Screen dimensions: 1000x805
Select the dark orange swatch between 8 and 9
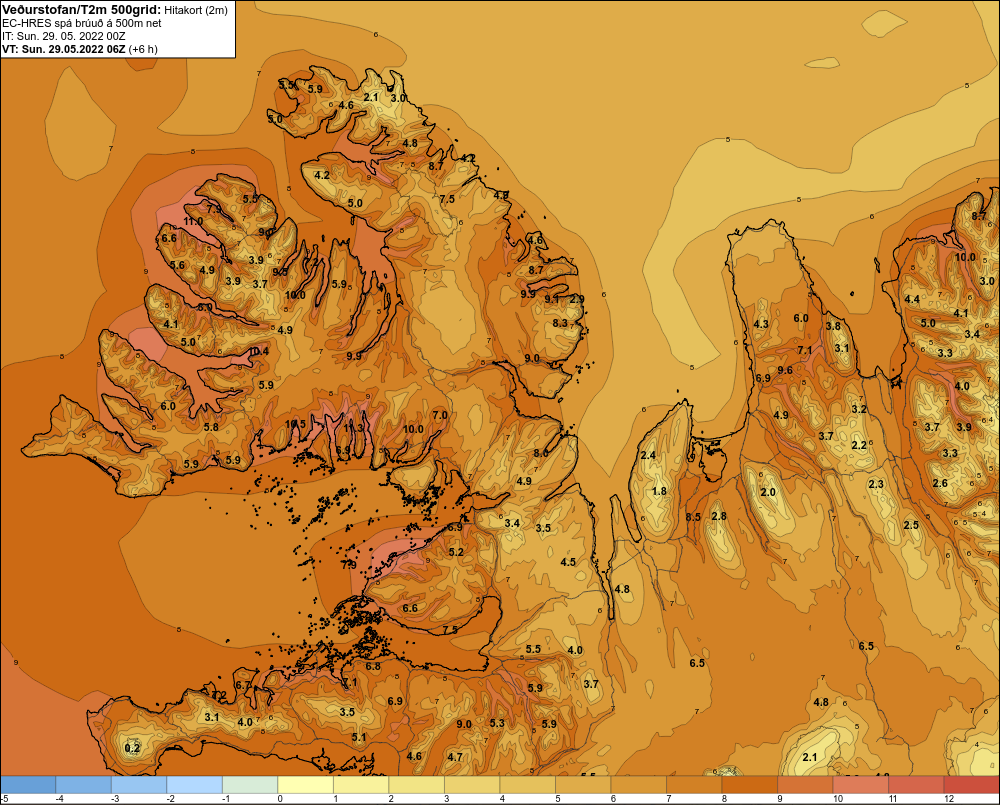pyautogui.click(x=749, y=785)
